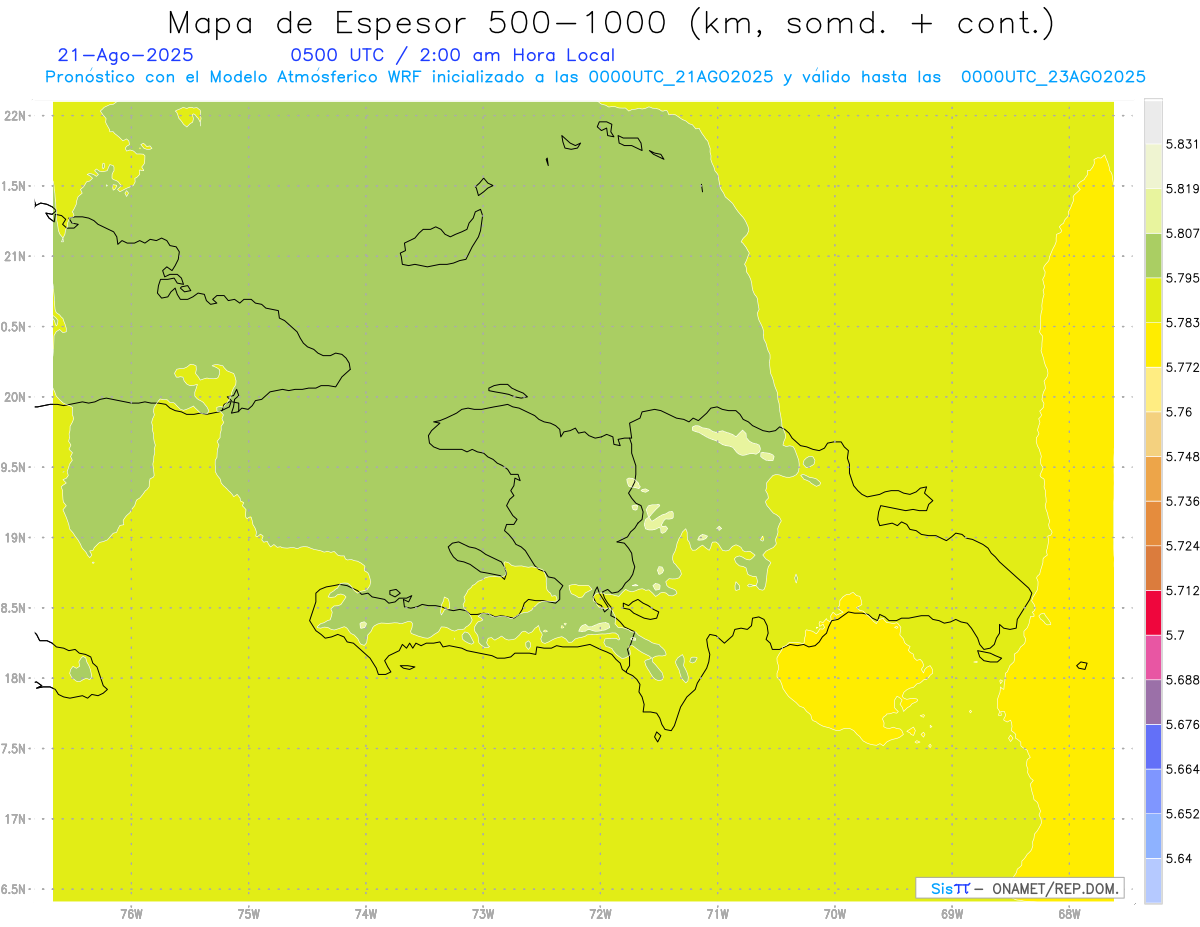The width and height of the screenshot is (1200, 927).
Task: Click the longitude axis label 72W
Action: pyautogui.click(x=600, y=913)
